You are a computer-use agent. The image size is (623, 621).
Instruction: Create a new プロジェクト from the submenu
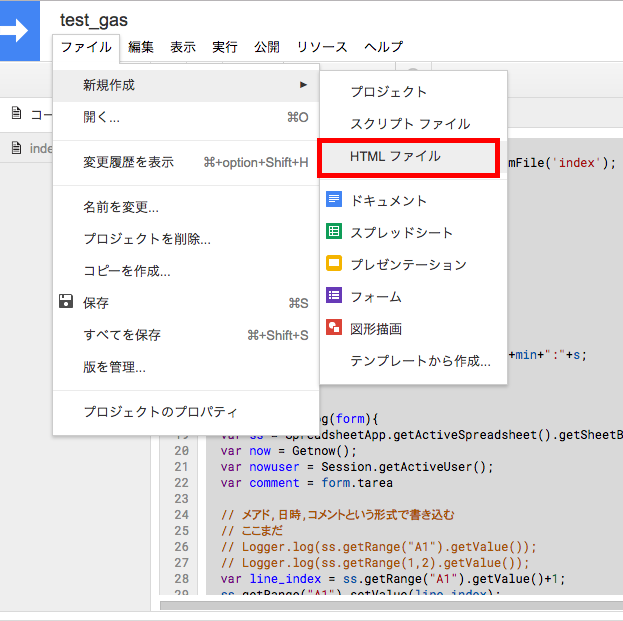413,92
